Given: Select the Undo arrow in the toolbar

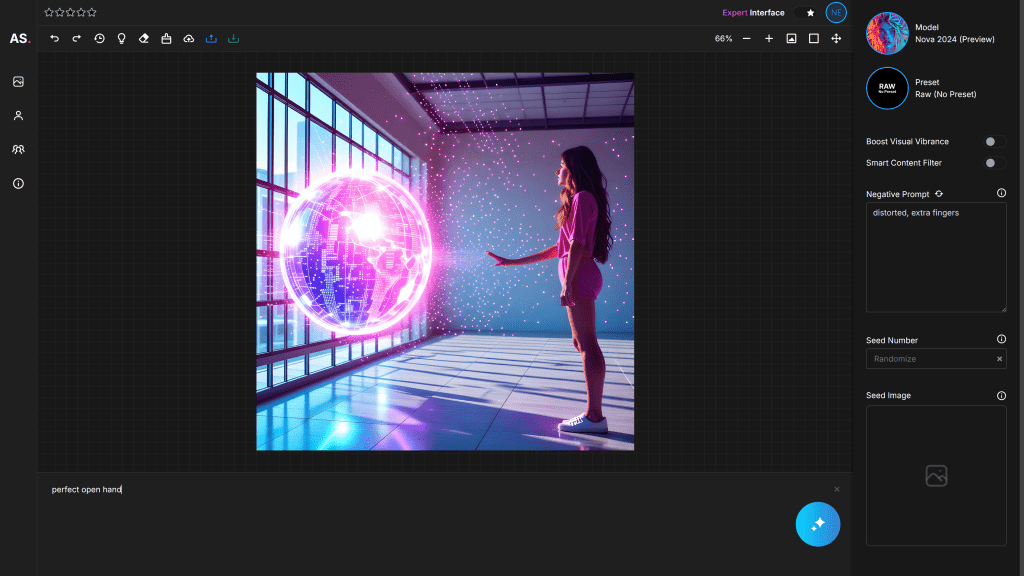Looking at the screenshot, I should coord(55,39).
